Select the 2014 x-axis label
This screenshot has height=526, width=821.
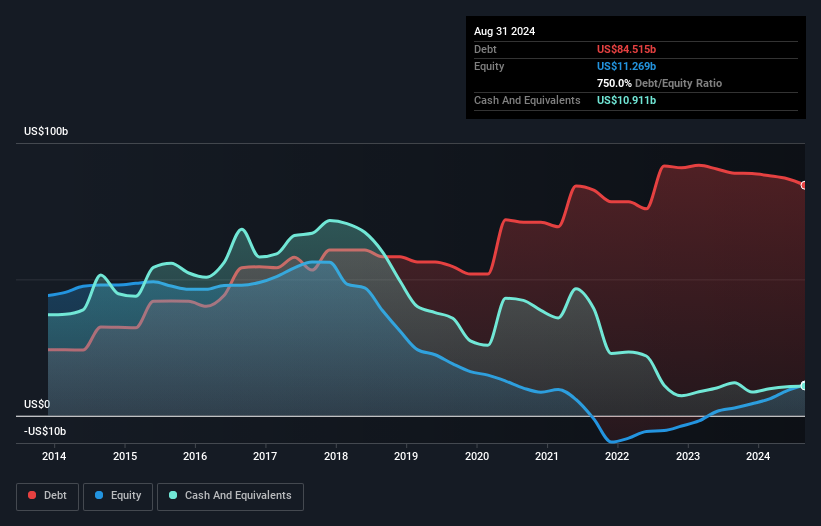(x=54, y=456)
